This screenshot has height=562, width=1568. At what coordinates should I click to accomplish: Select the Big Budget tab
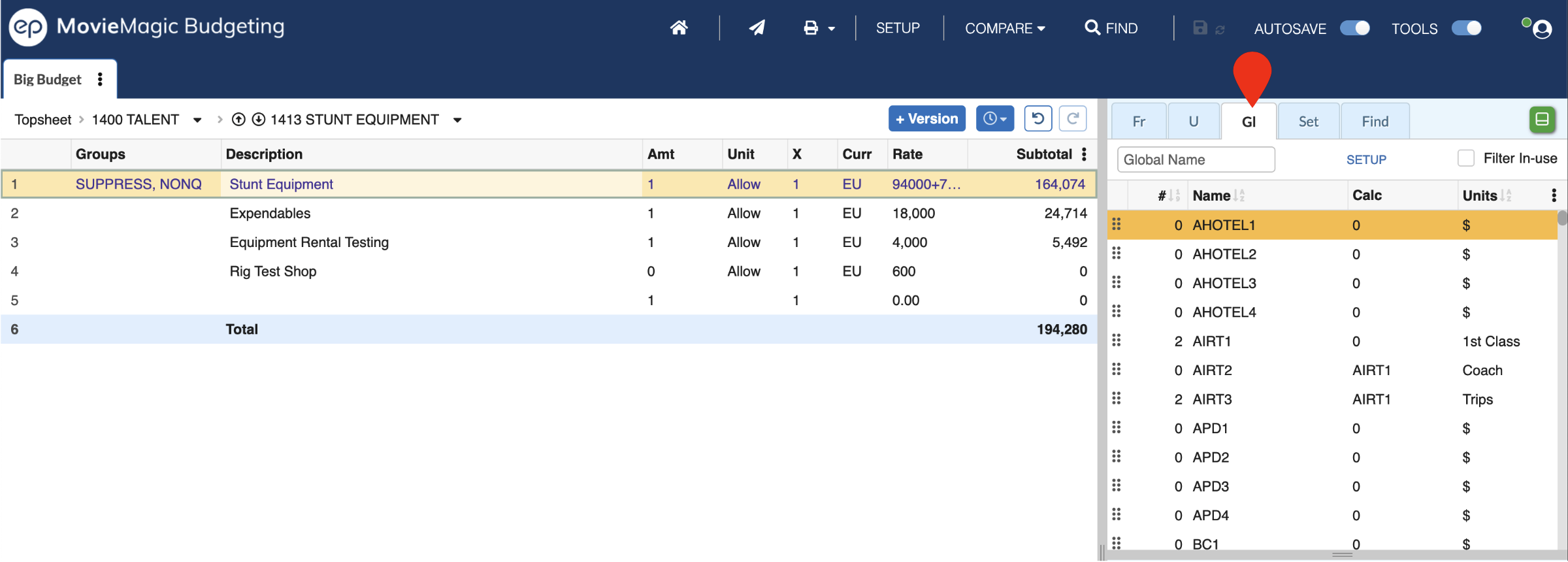click(47, 80)
